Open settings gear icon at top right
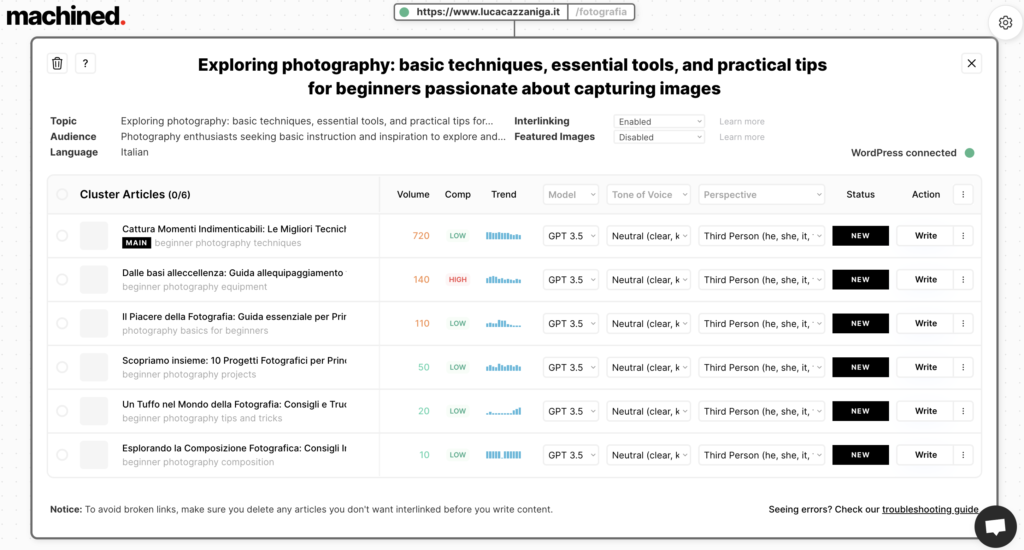 (x=1005, y=23)
